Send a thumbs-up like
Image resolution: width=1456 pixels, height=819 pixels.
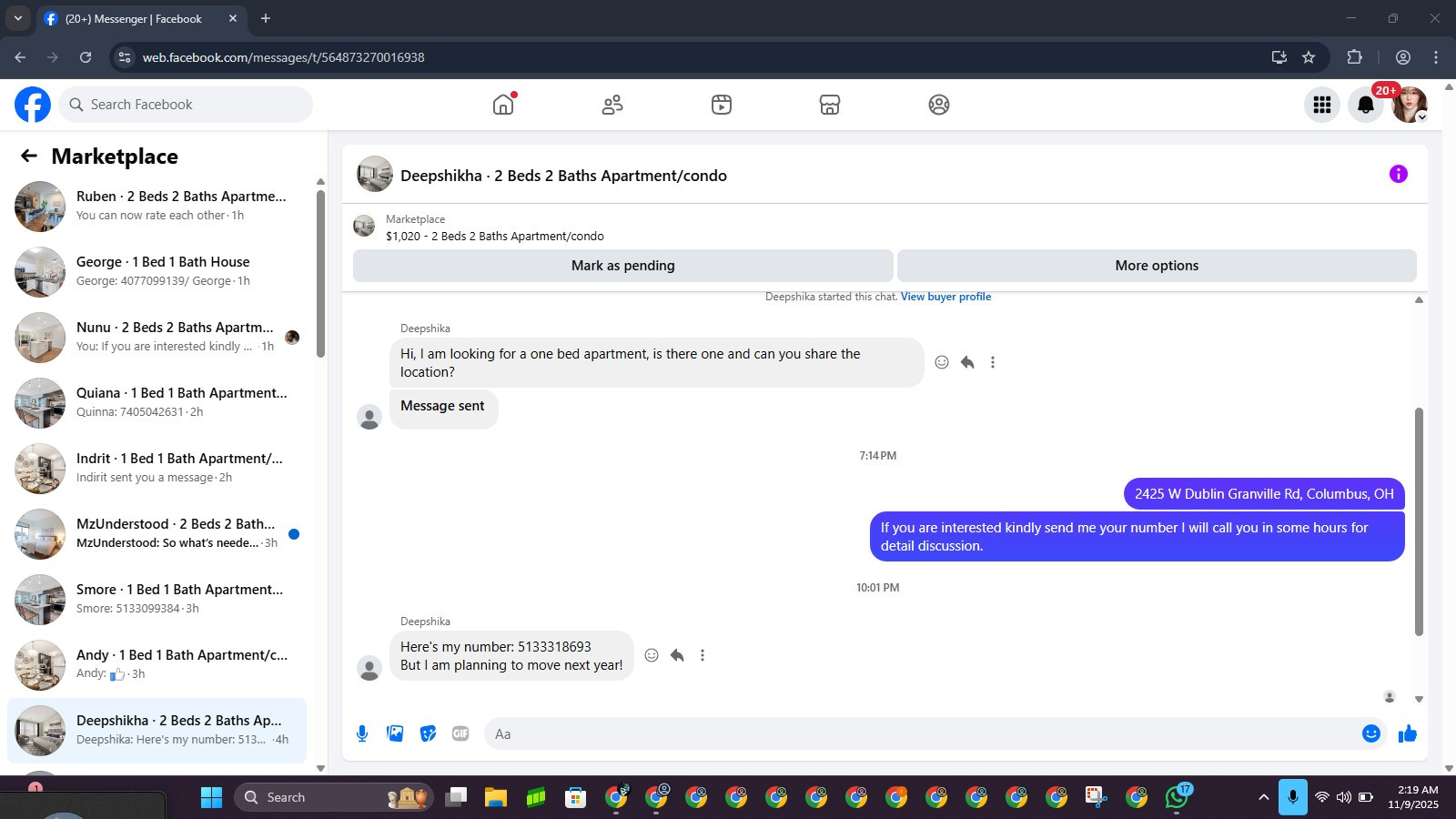click(x=1408, y=733)
